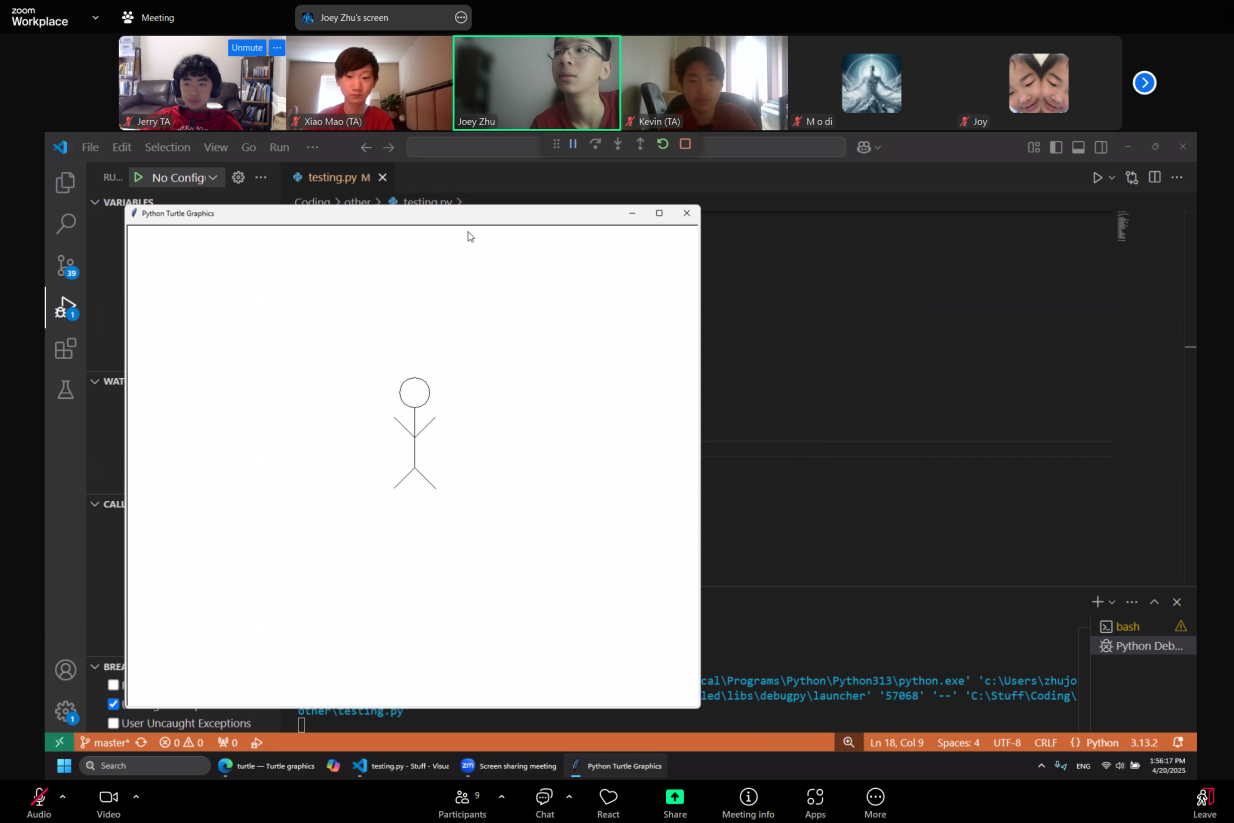Viewport: 1234px width, 823px height.
Task: Split the editor to the right
Action: [x=1155, y=177]
